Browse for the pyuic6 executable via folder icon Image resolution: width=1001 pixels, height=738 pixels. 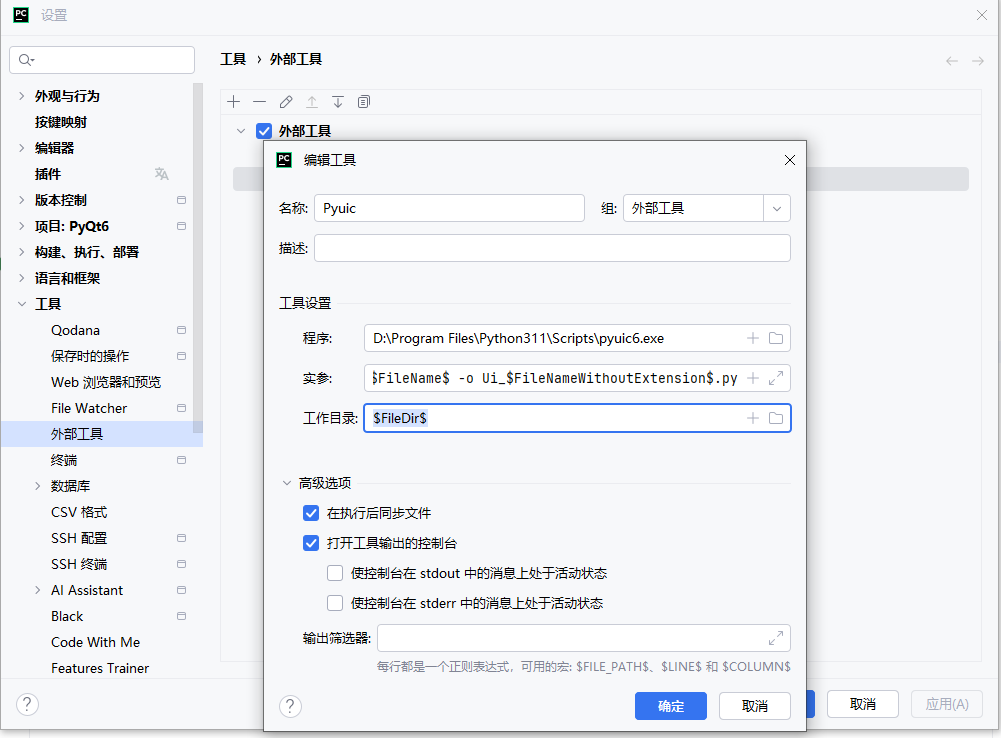[x=774, y=337]
